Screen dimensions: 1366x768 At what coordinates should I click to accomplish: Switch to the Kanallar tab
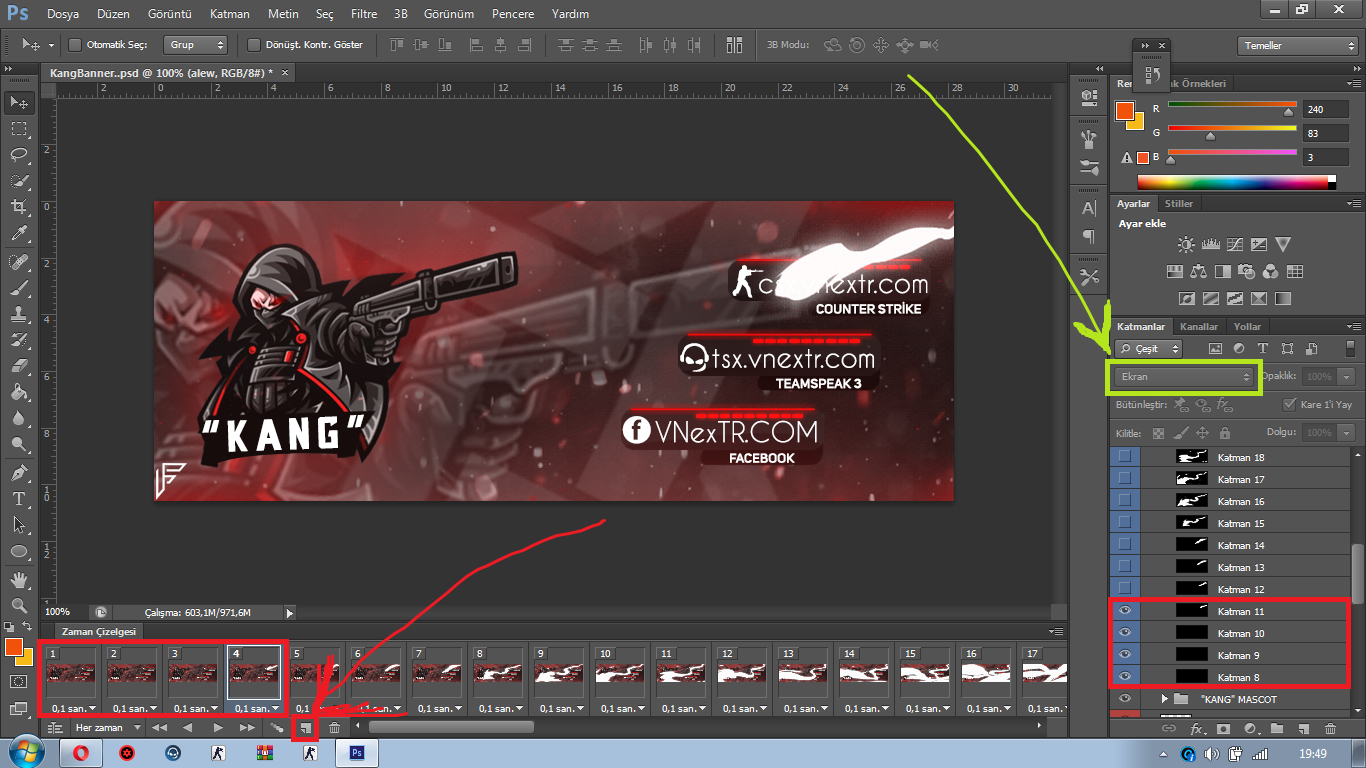coord(1199,326)
